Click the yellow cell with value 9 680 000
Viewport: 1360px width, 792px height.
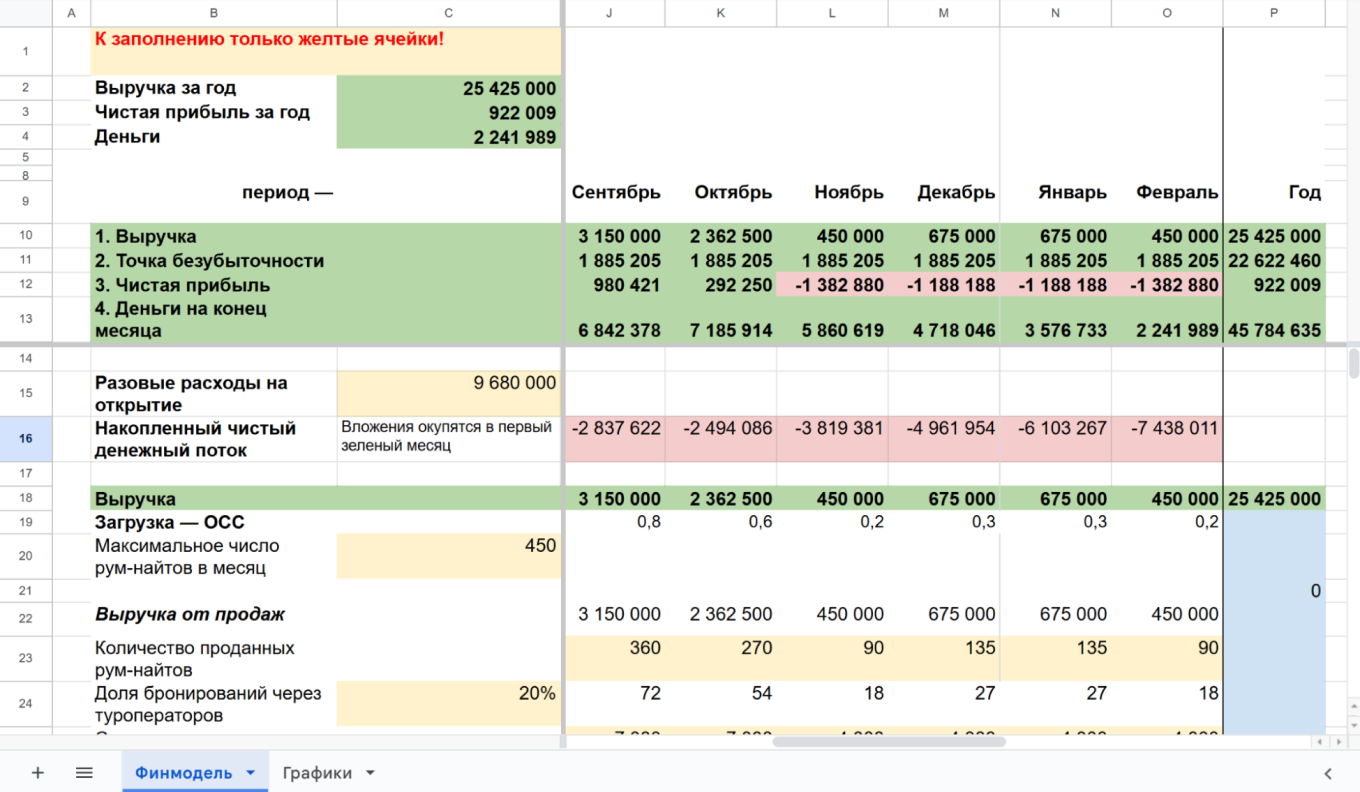pos(448,393)
